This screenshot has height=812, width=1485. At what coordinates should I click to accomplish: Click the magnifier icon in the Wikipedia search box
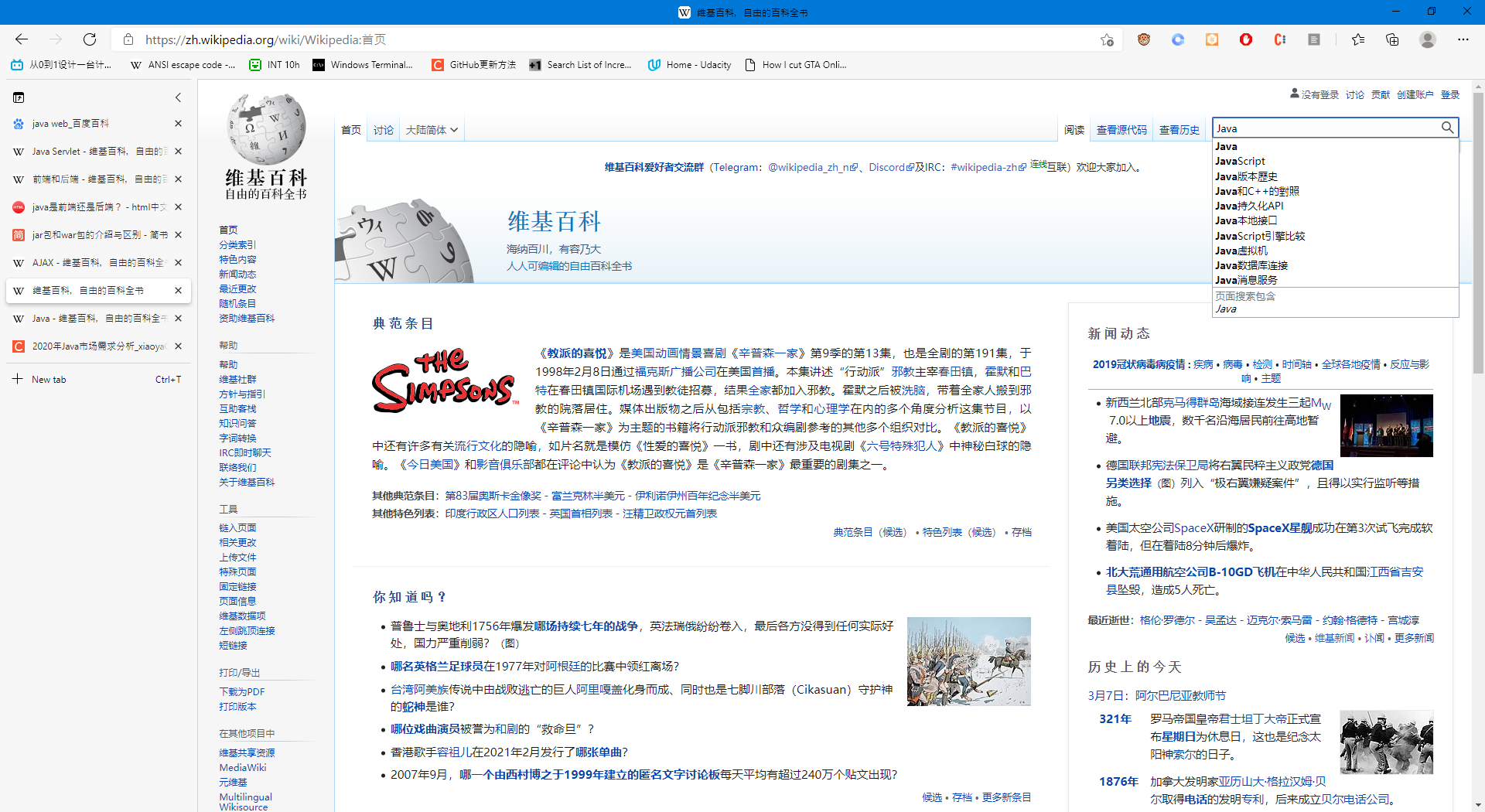pyautogui.click(x=1447, y=128)
